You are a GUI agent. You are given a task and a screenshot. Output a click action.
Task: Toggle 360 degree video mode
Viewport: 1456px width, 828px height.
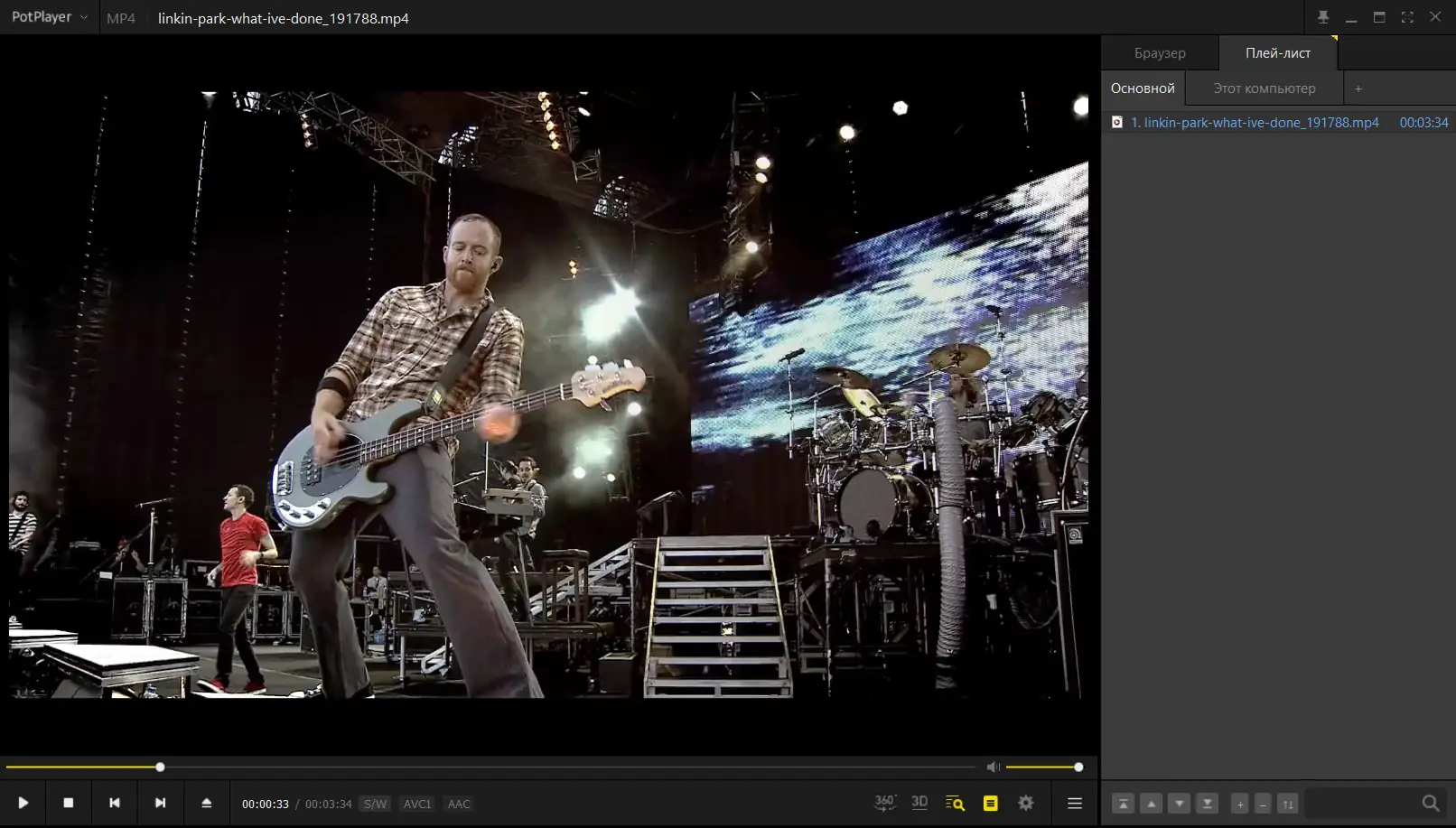(885, 803)
